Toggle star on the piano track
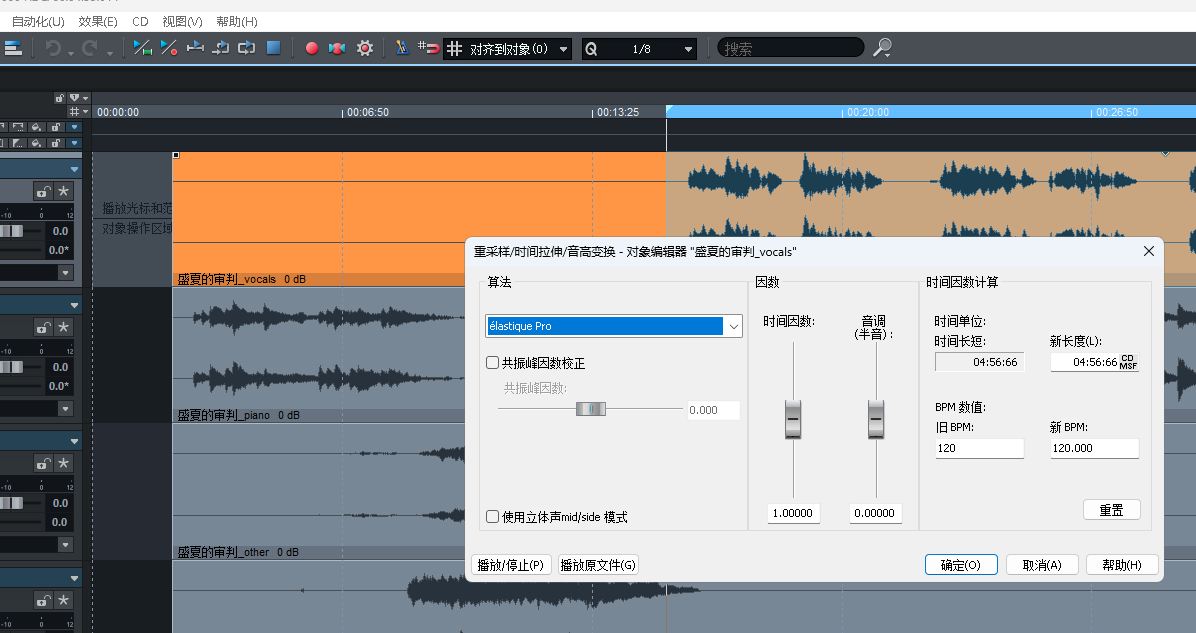This screenshot has height=633, width=1196. point(63,327)
